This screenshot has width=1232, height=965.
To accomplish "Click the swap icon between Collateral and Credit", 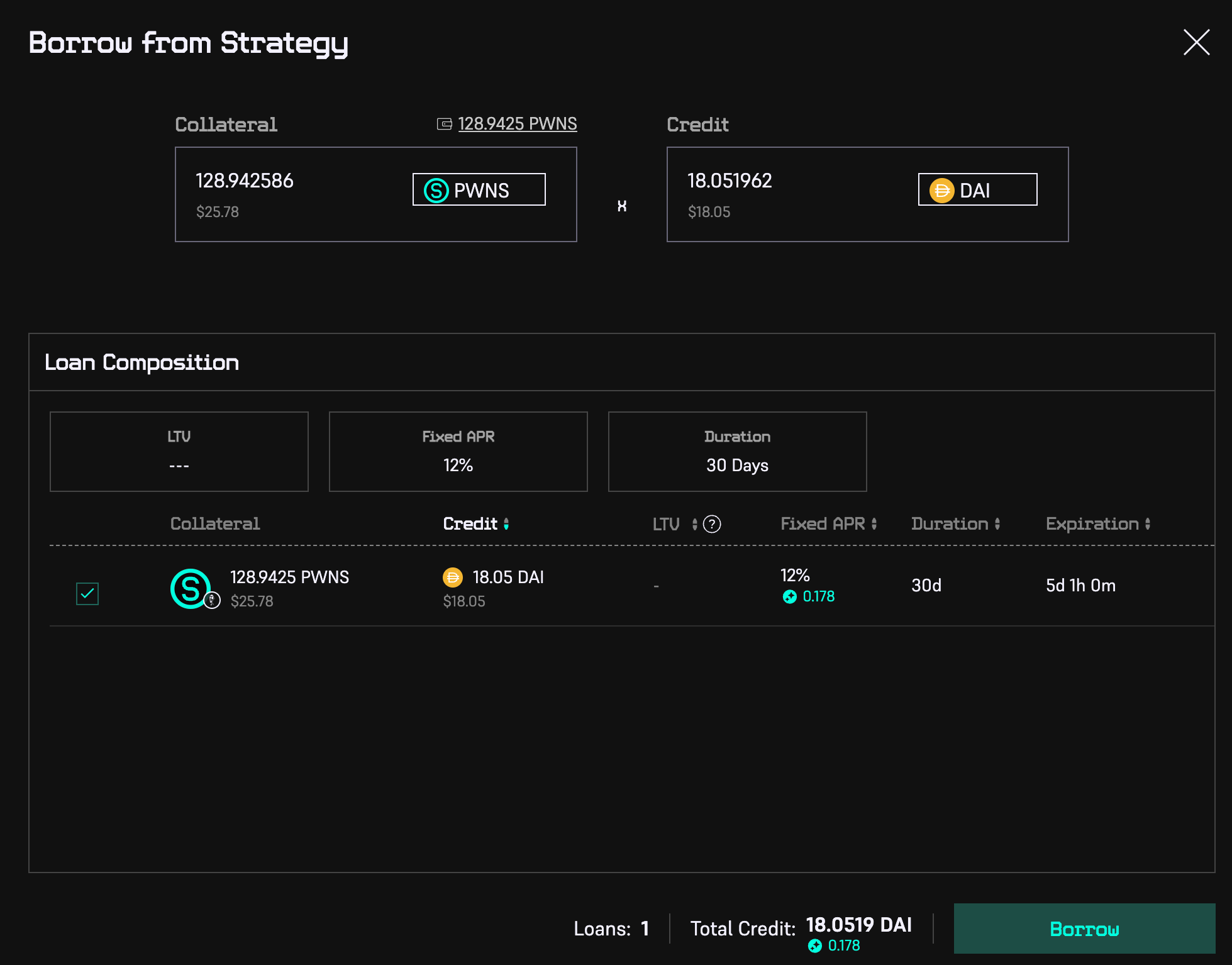I will click(621, 206).
